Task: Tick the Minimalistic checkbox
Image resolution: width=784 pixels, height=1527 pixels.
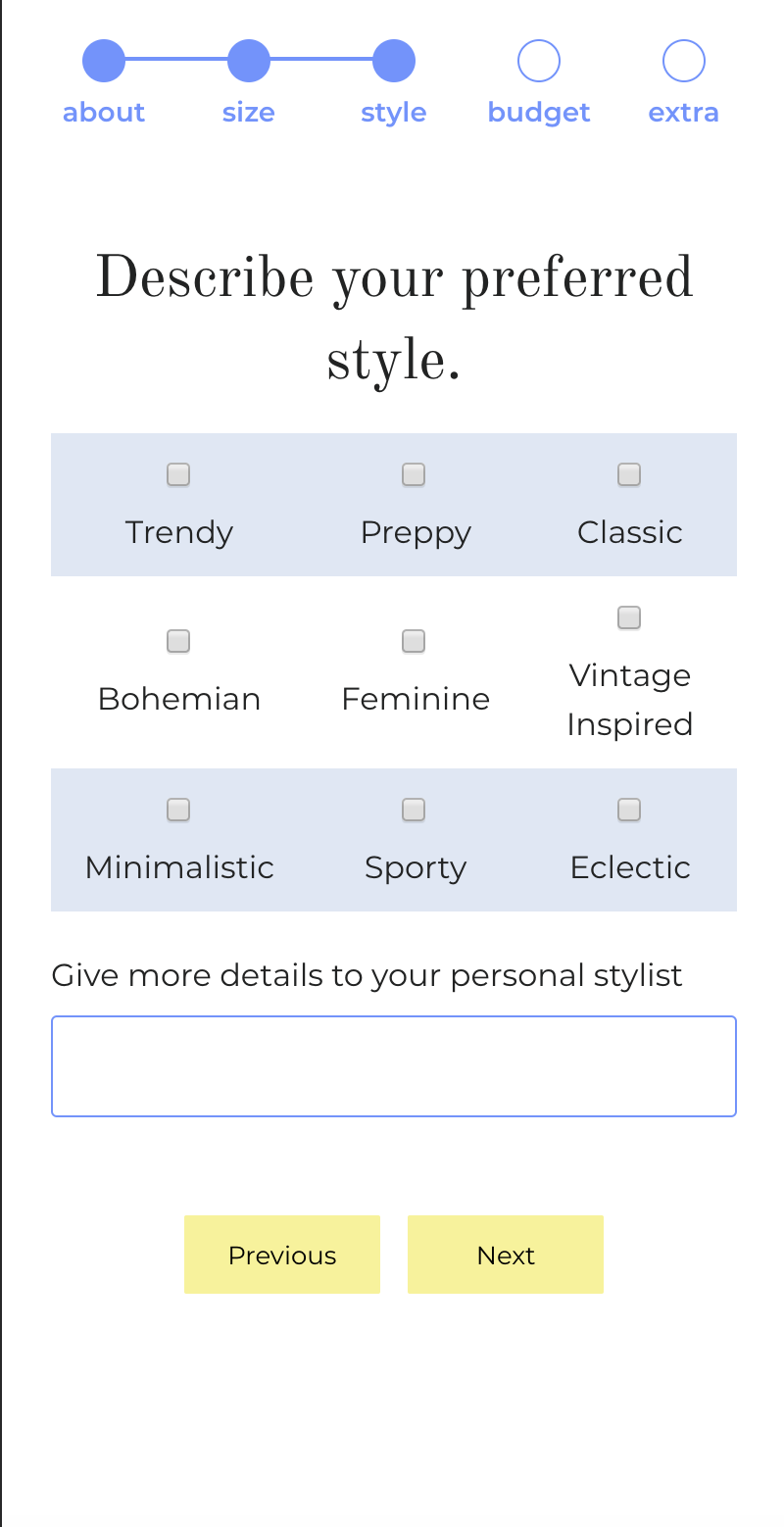Action: coord(178,811)
